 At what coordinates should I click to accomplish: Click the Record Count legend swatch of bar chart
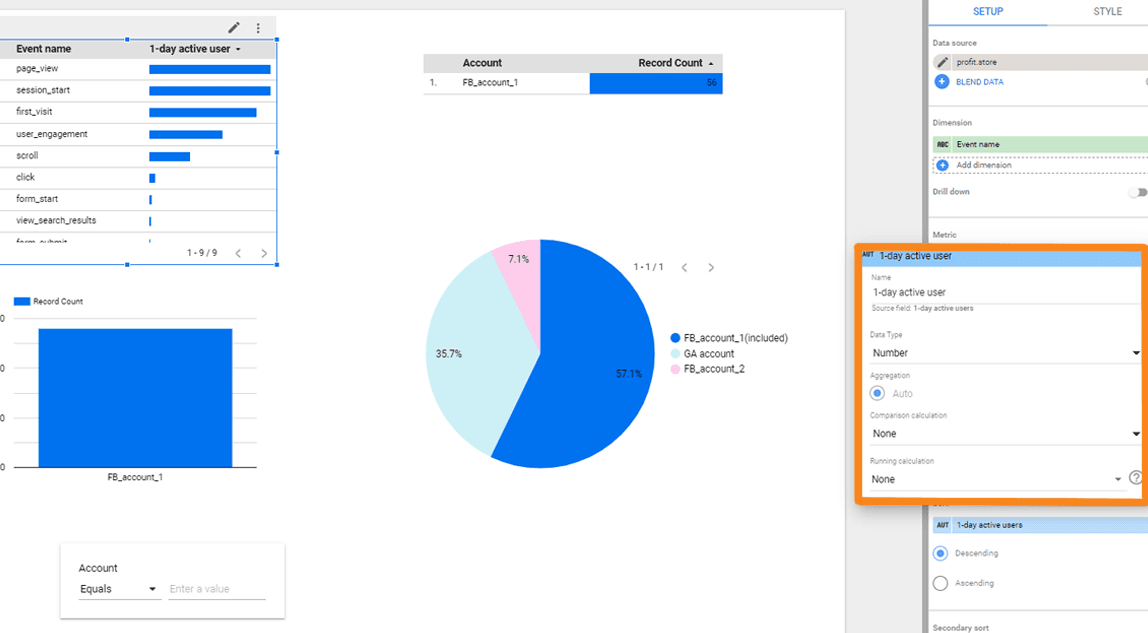(x=22, y=301)
